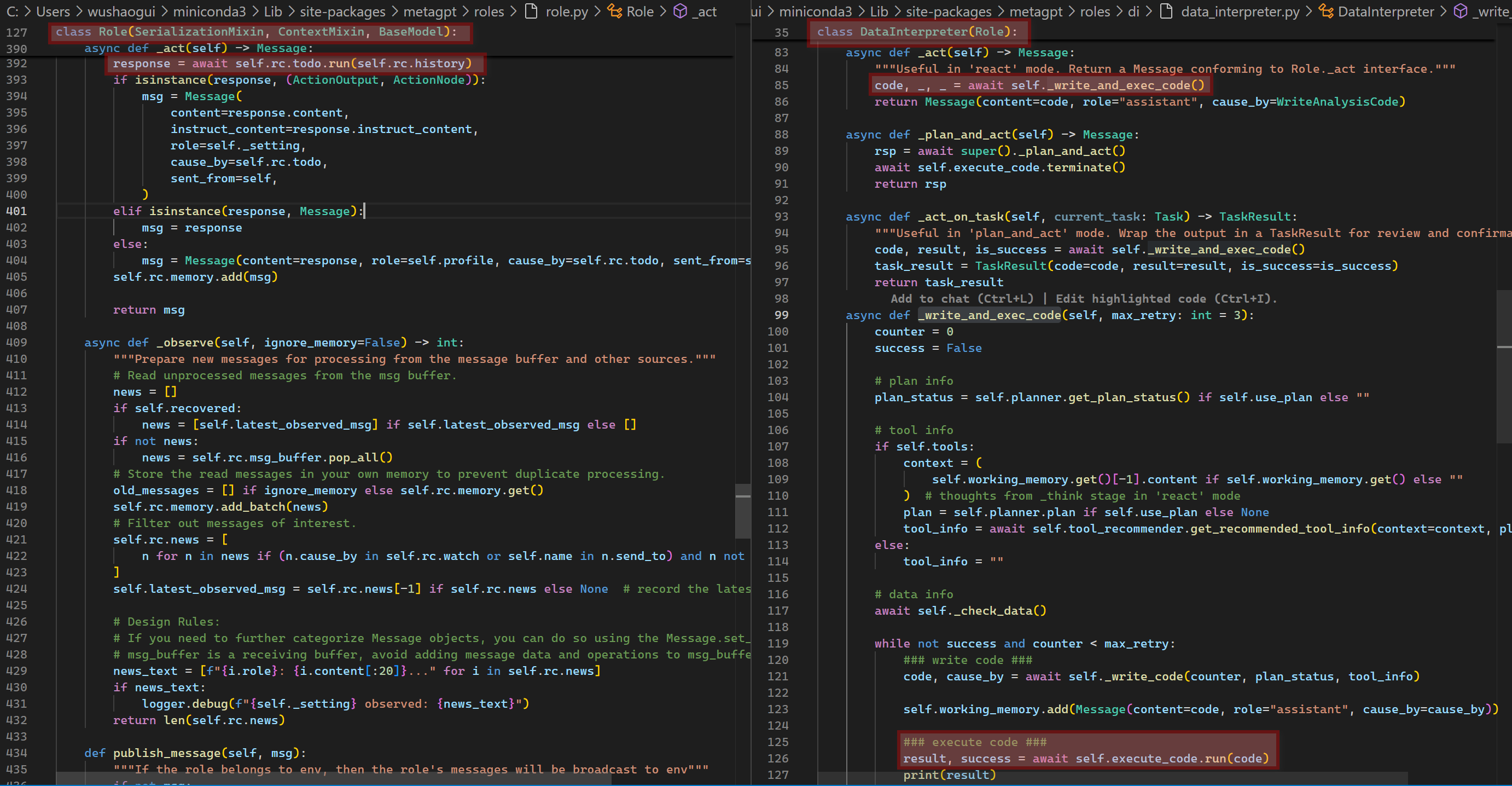
Task: Click line number 401 in left gutter
Action: click(16, 211)
